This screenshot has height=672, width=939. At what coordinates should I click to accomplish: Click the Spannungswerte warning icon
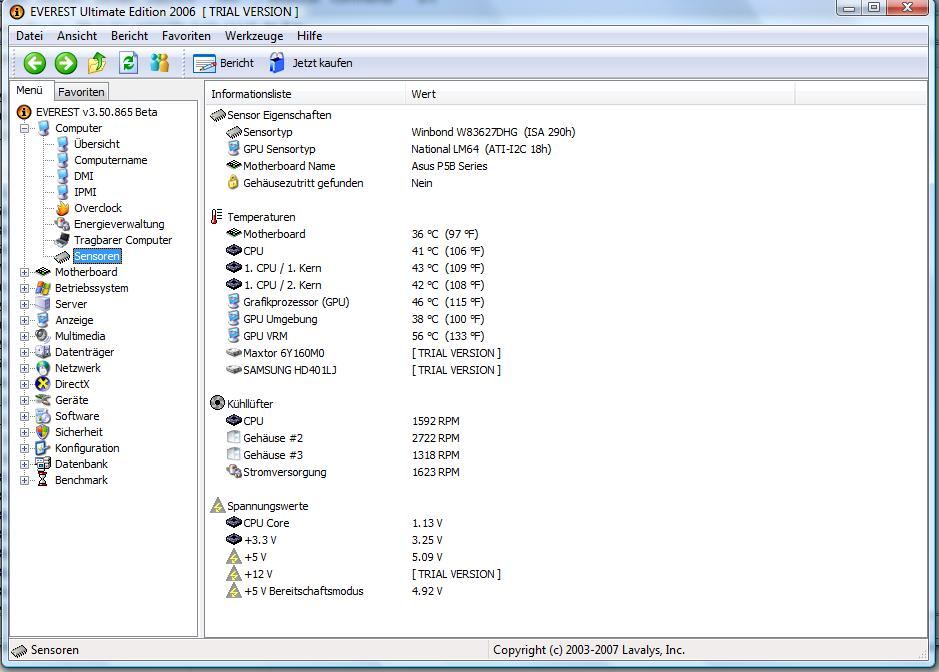coord(217,505)
